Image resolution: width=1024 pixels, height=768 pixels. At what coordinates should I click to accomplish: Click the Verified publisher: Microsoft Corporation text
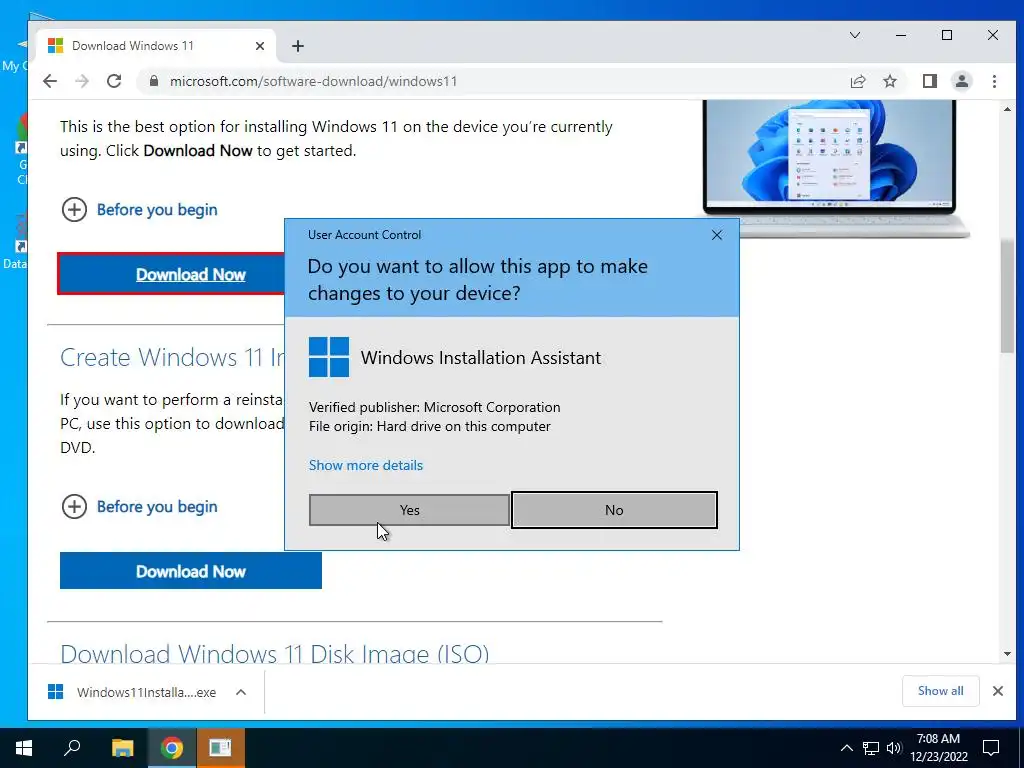coord(434,407)
